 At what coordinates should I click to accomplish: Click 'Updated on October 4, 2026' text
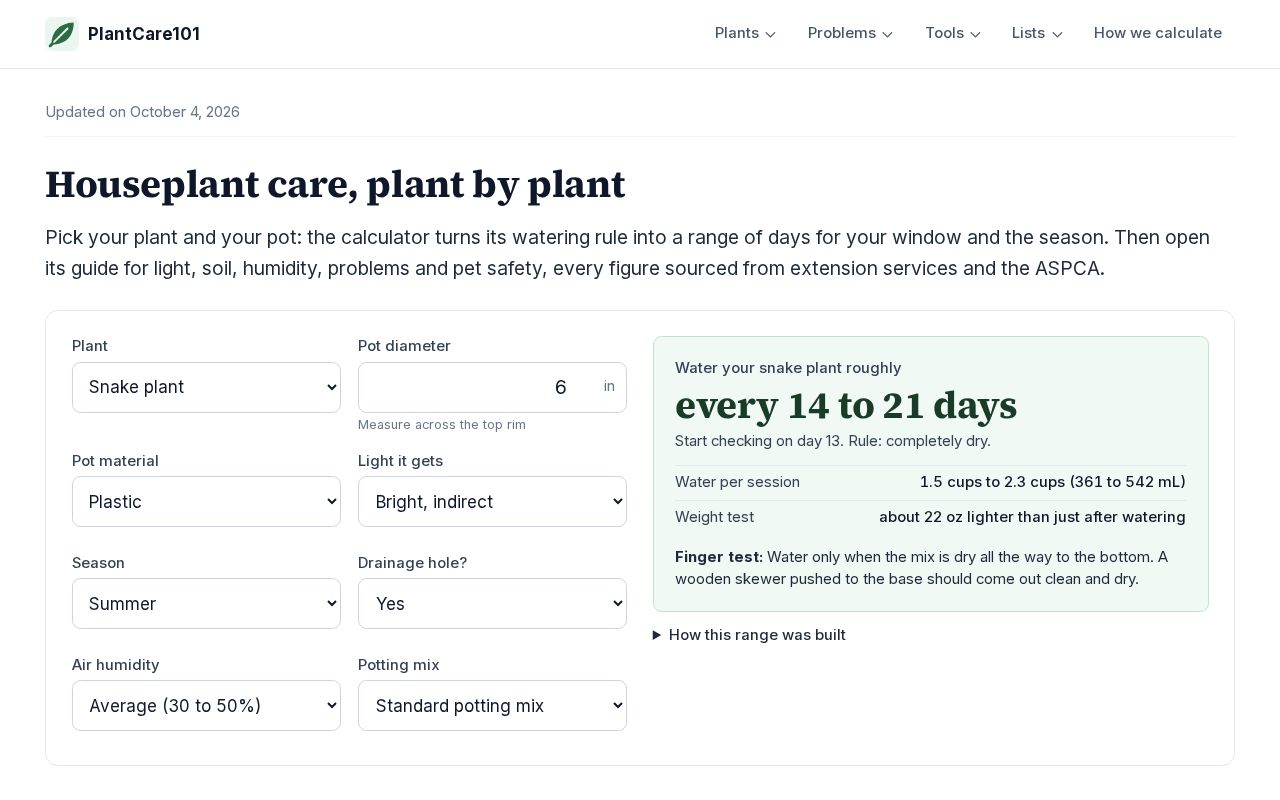click(142, 112)
